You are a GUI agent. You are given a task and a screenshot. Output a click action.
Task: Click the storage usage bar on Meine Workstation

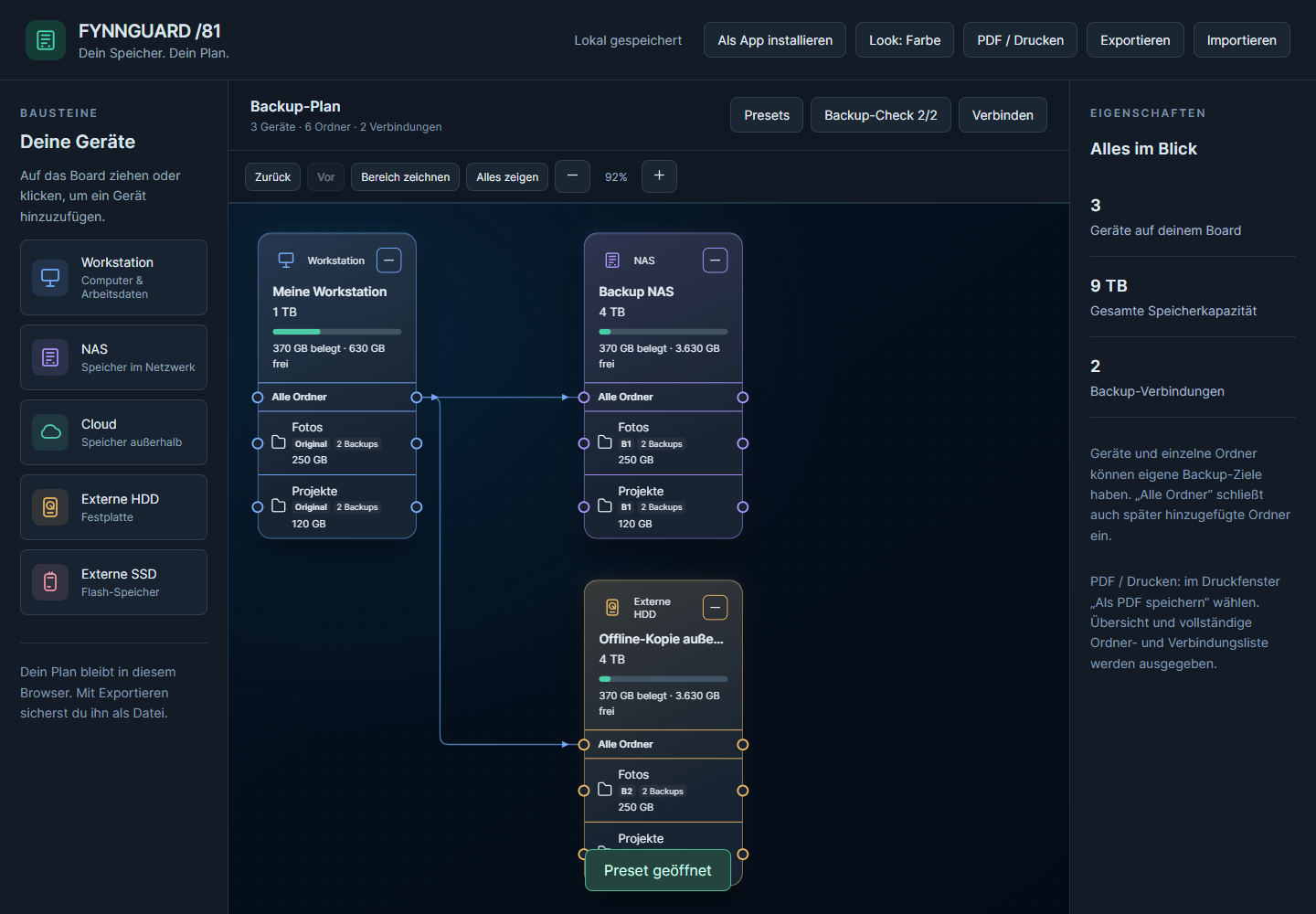(x=337, y=332)
